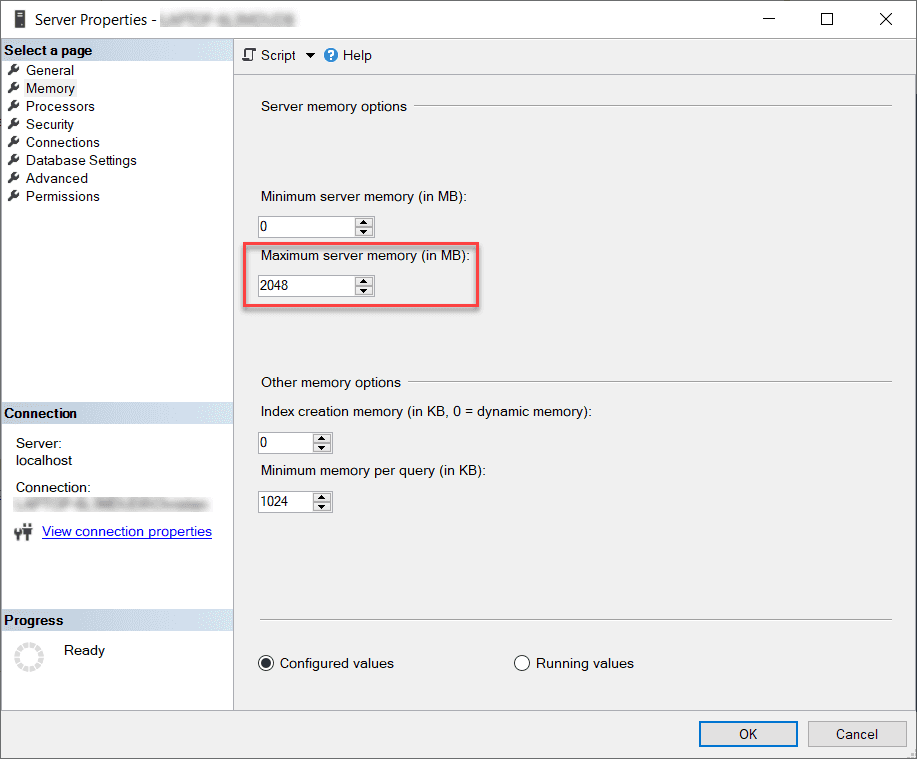The width and height of the screenshot is (917, 759).
Task: Click the wrench icon beside Database Settings
Action: tap(14, 160)
